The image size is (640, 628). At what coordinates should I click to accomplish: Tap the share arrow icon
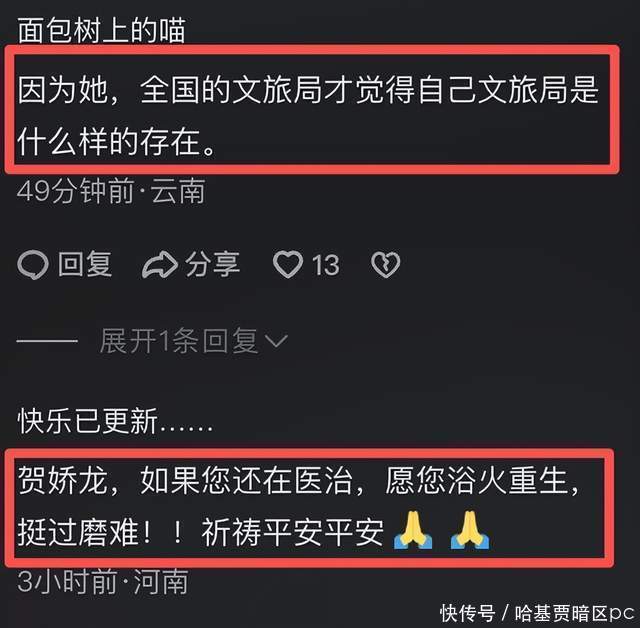160,265
